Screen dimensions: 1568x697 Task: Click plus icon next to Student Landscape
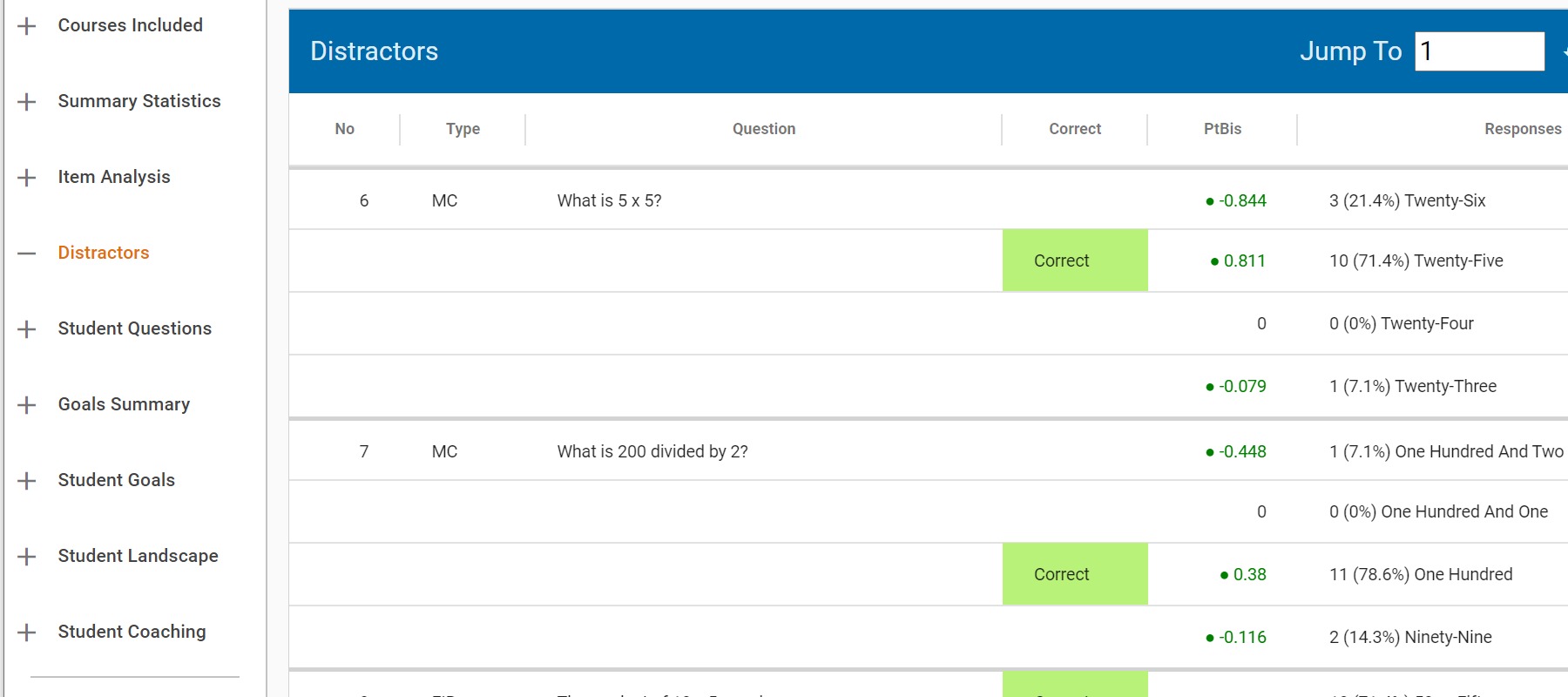point(27,557)
